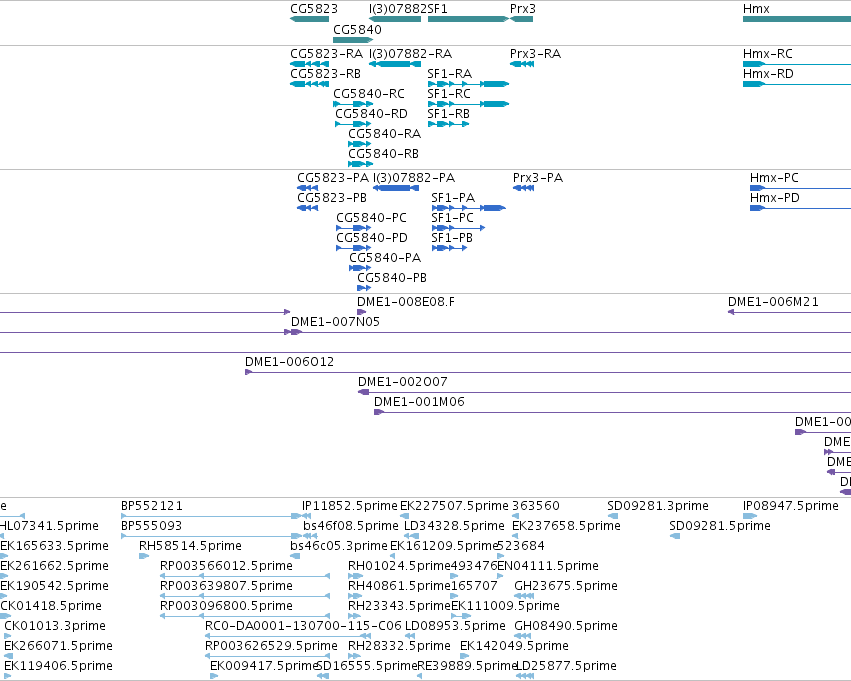Click RP003626529.5prime EST label
851x681 pixels.
point(271,646)
